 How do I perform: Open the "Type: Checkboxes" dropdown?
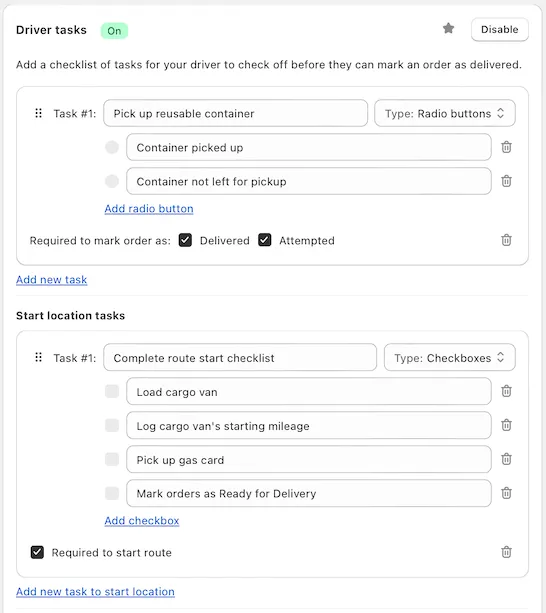click(x=449, y=358)
